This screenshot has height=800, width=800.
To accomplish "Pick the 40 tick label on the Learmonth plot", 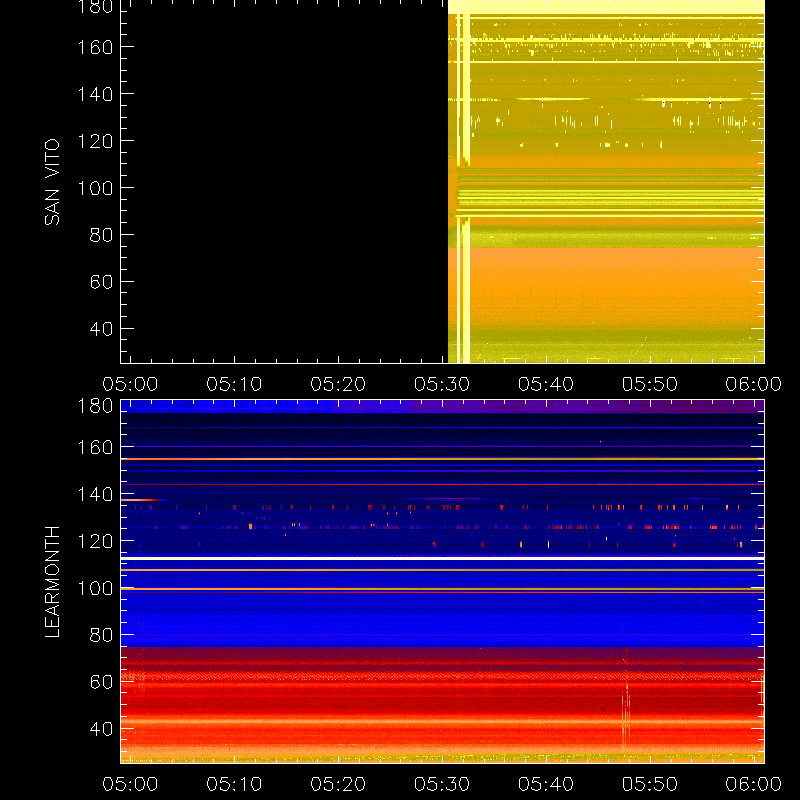I will 102,729.
